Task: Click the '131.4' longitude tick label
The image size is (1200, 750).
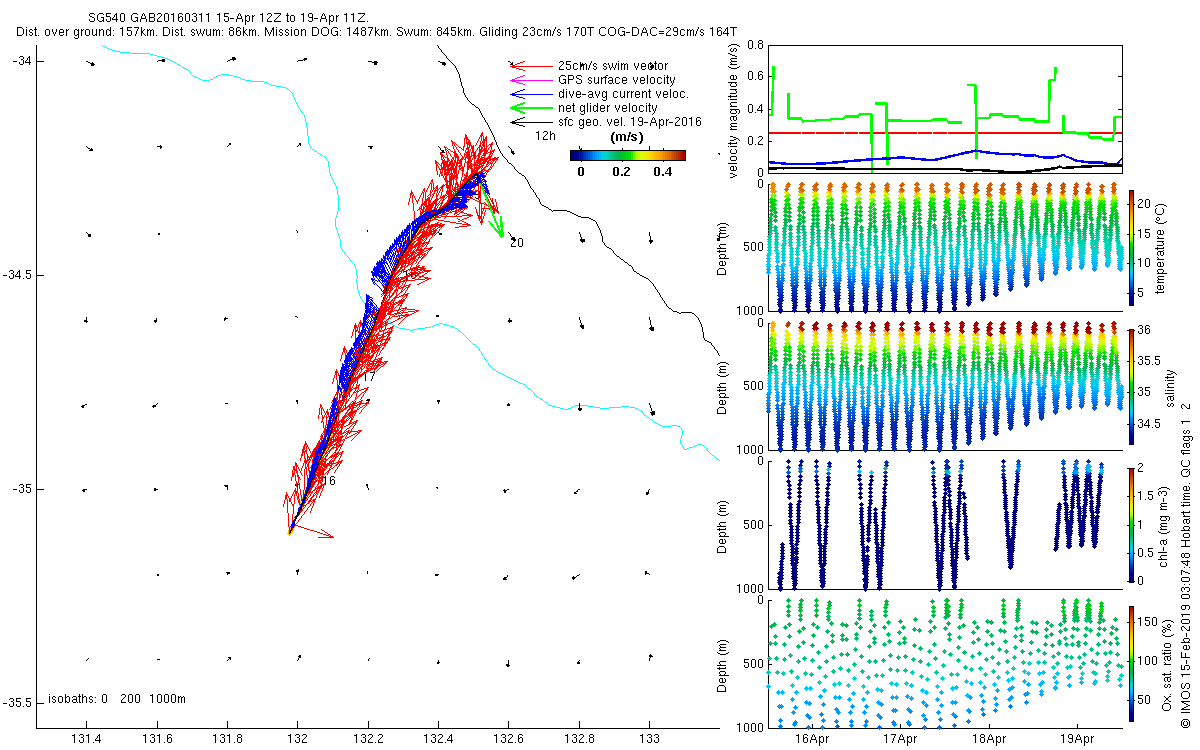Action: (86, 738)
